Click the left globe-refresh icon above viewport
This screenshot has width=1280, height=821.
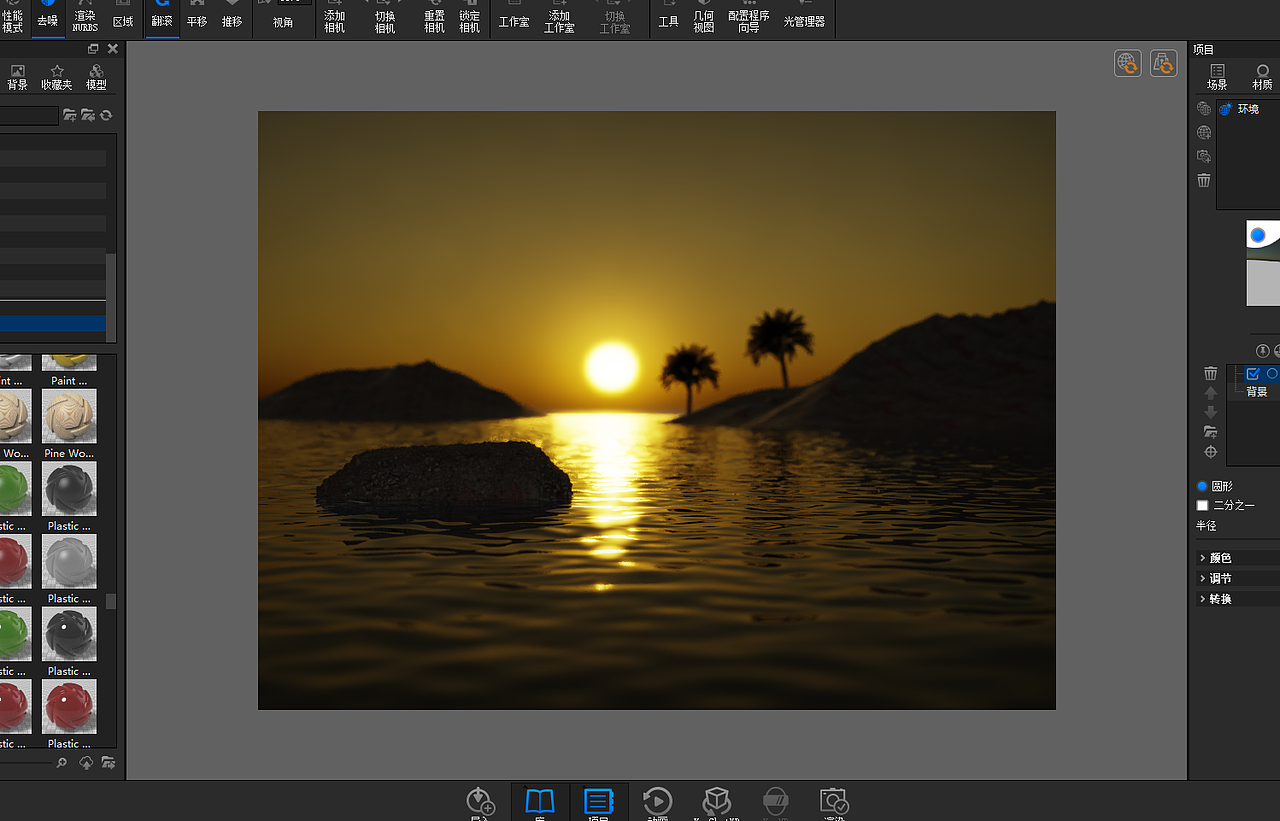(x=1128, y=63)
